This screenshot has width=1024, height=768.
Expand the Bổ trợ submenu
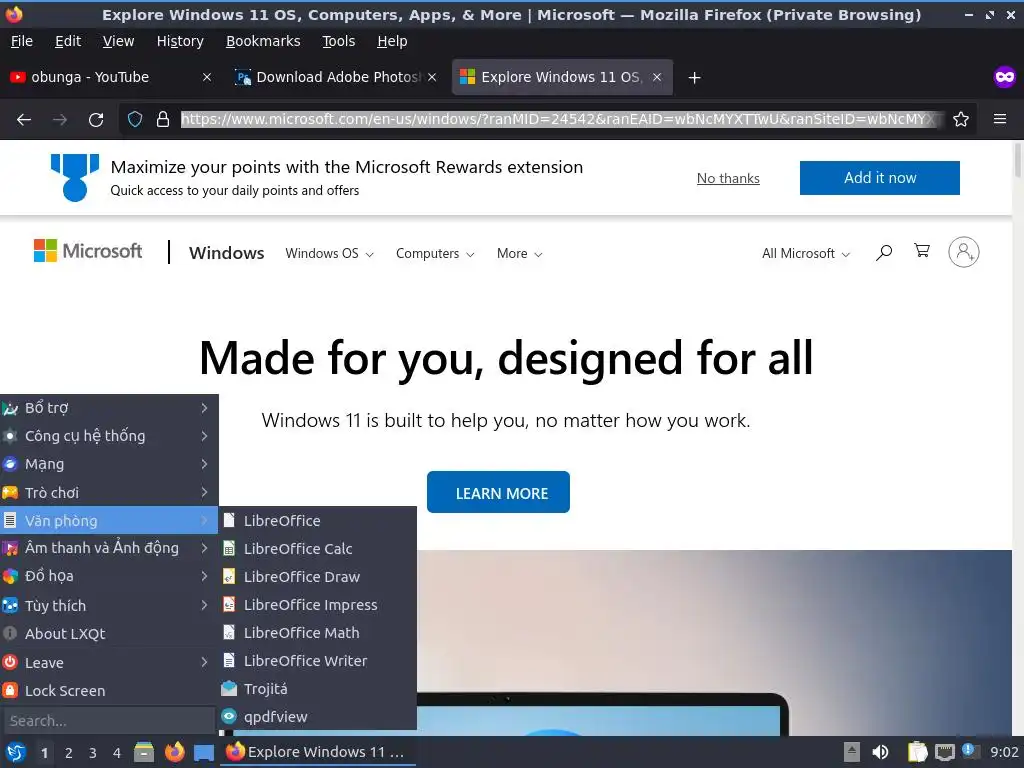click(x=109, y=408)
